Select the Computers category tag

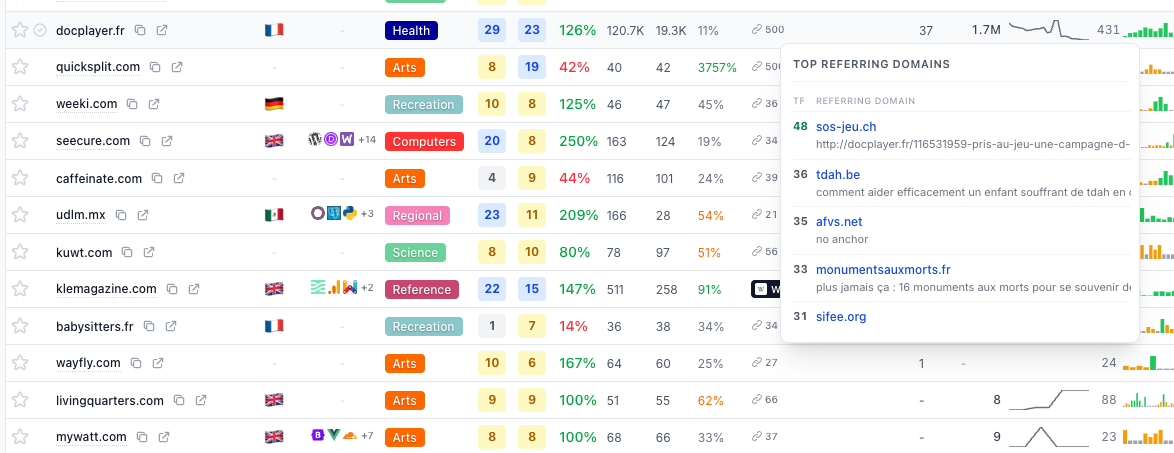coord(425,142)
